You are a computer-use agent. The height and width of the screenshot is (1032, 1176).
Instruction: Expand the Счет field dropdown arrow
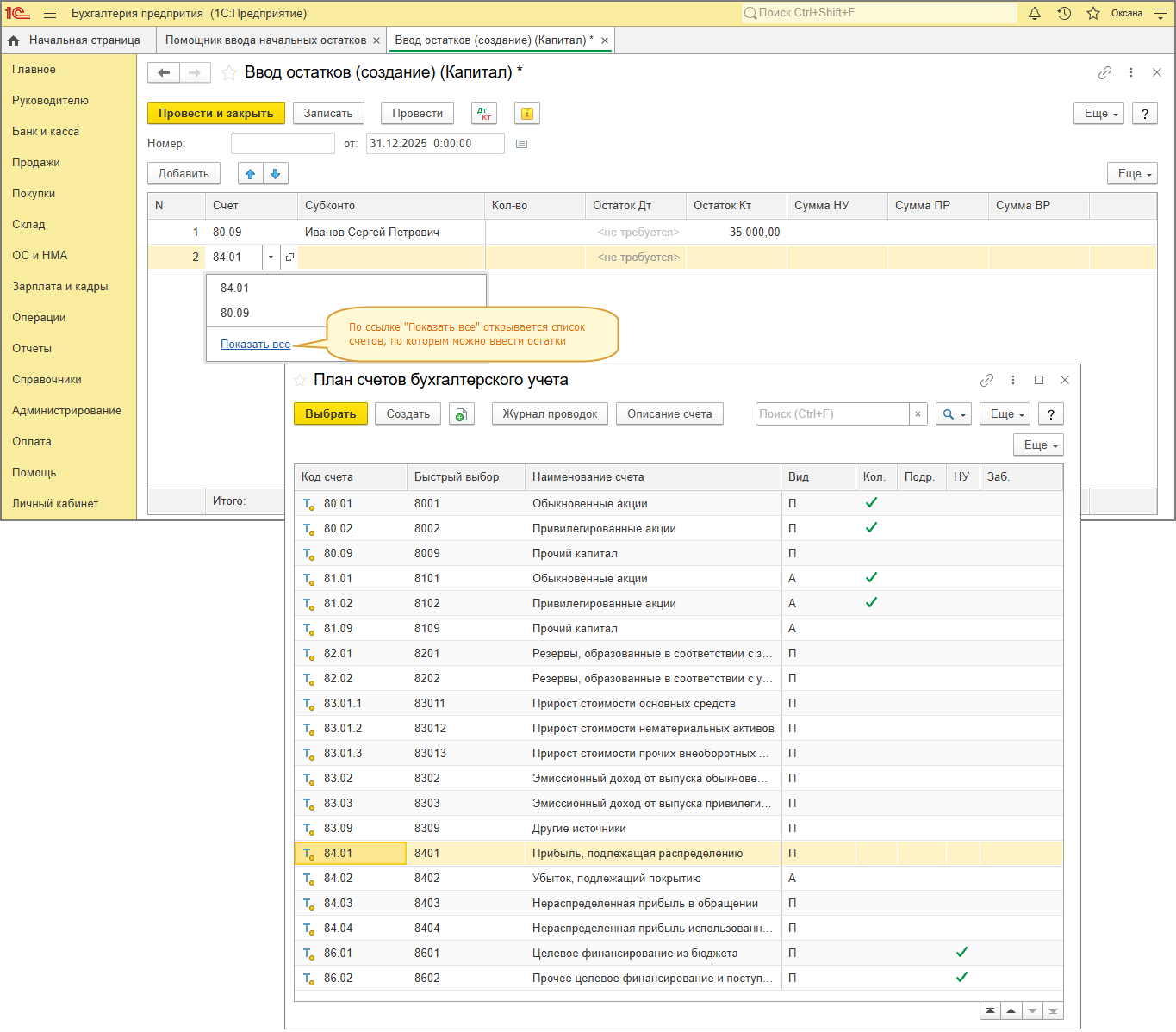[x=271, y=257]
